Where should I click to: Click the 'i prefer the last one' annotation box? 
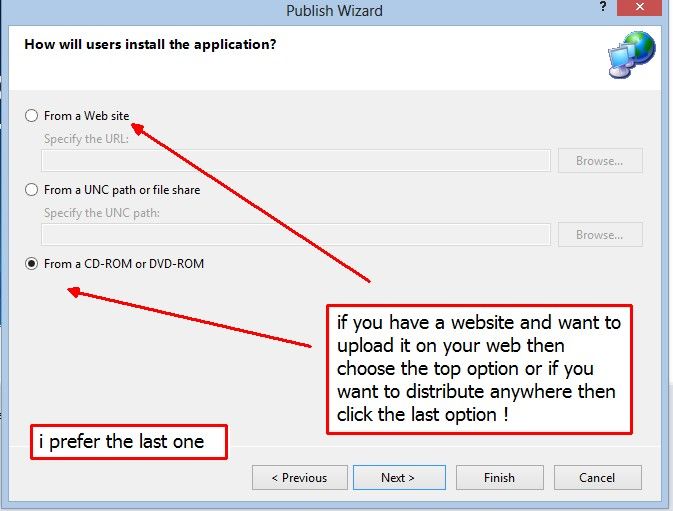point(128,442)
